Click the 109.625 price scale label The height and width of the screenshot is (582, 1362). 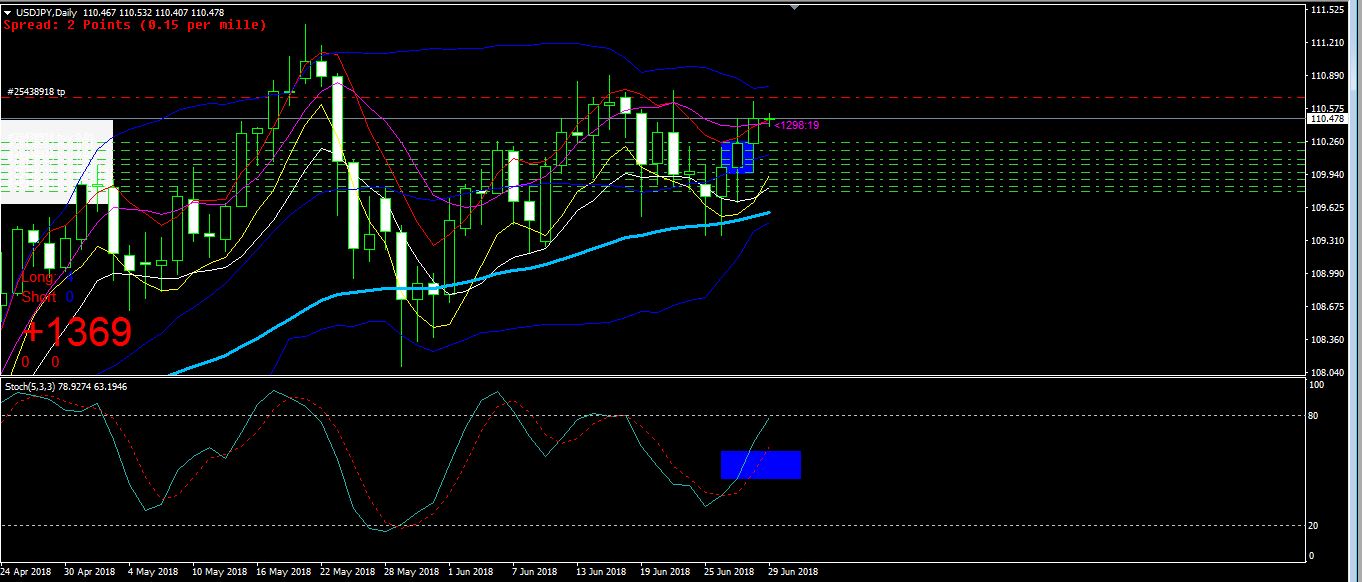click(x=1327, y=208)
